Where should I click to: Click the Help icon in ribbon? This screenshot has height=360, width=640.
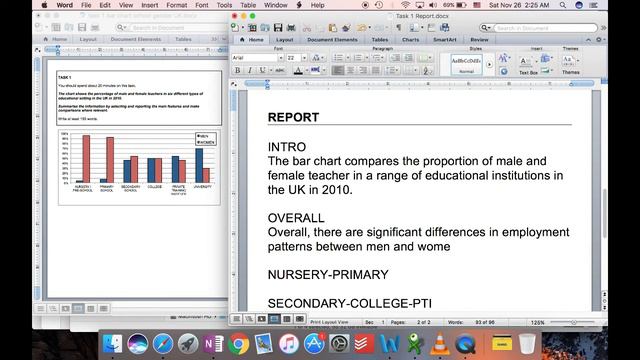pyautogui.click(x=504, y=71)
